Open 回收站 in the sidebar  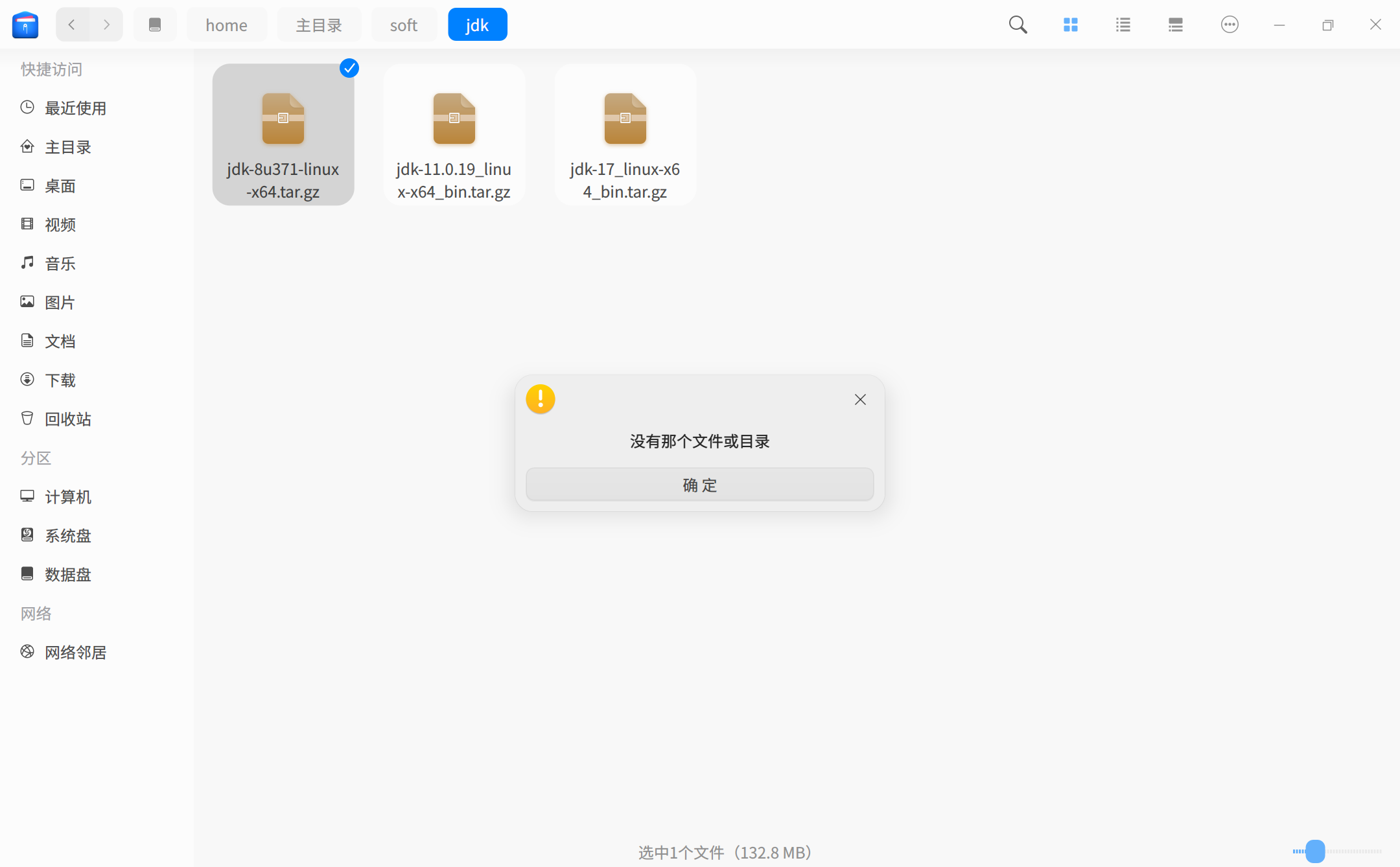click(x=67, y=419)
